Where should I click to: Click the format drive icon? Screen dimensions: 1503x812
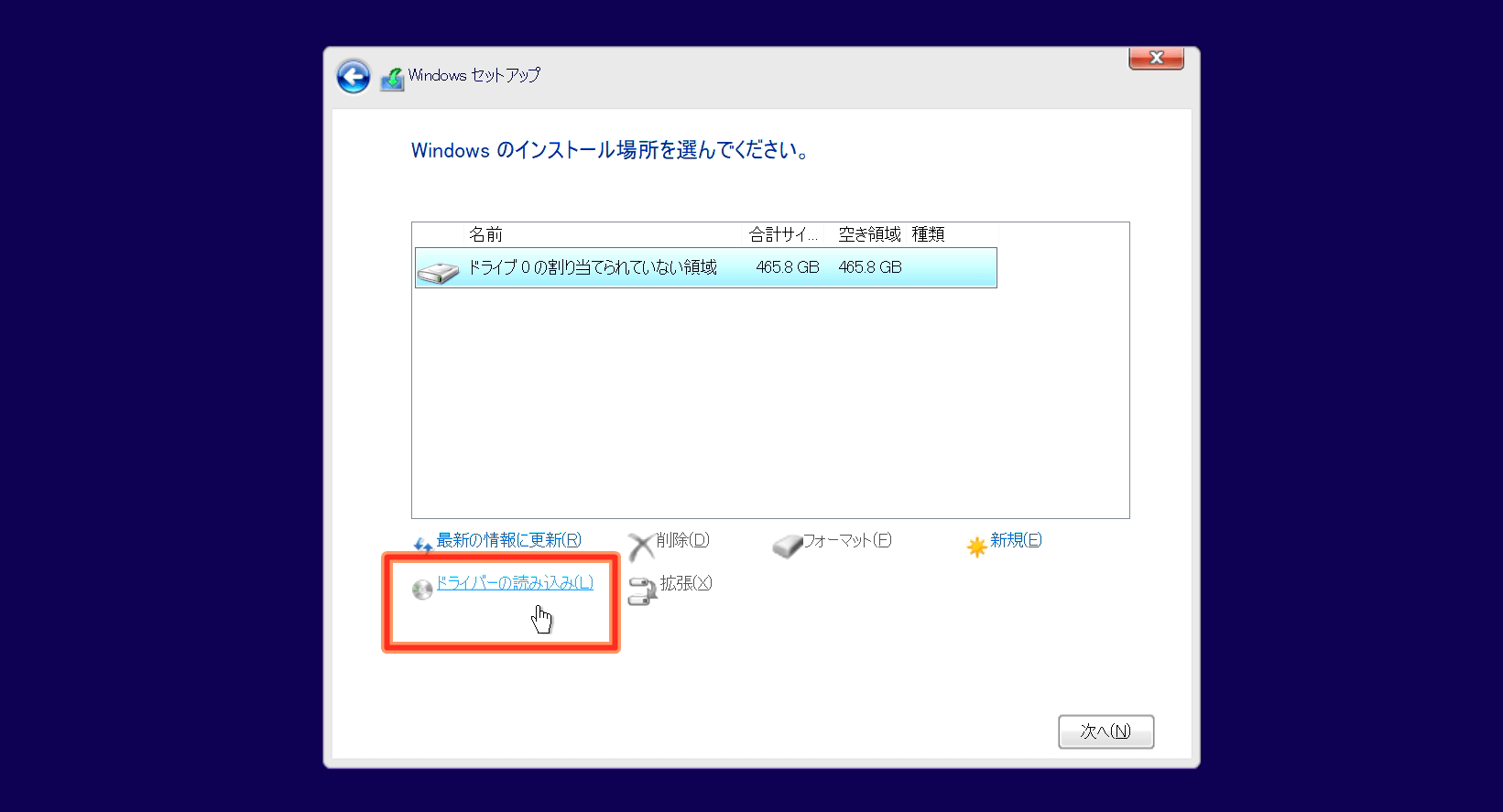click(x=787, y=547)
